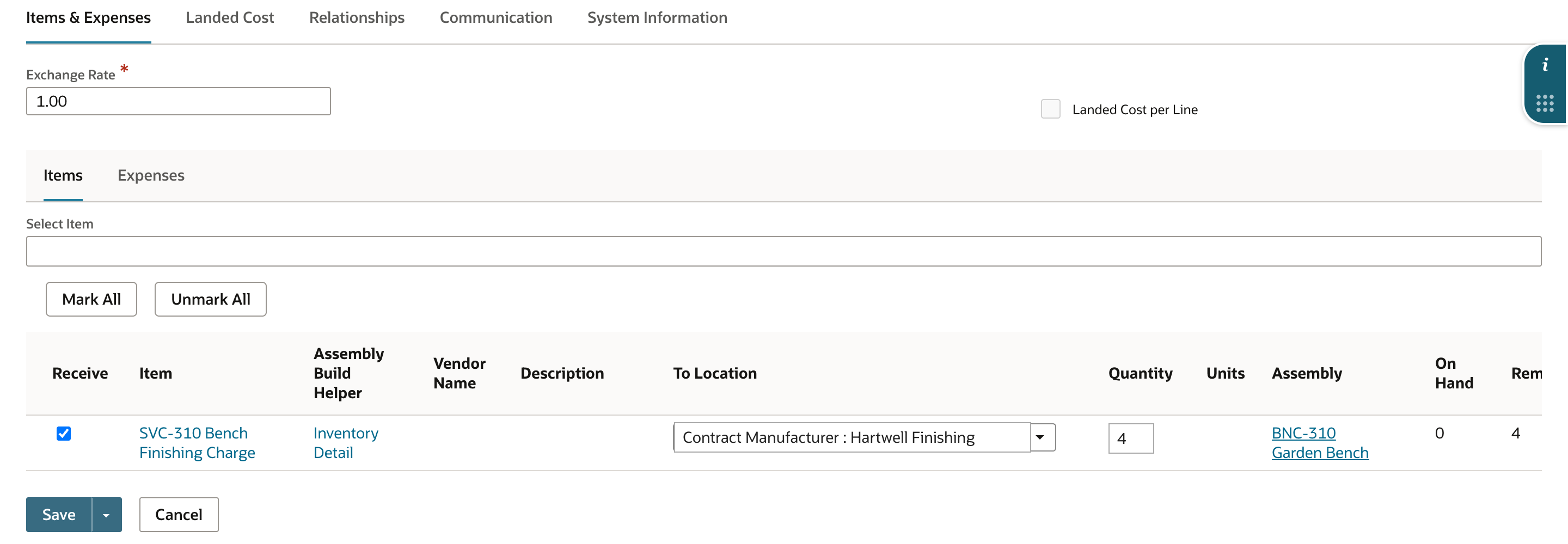Click the On Hand column header
Image resolution: width=1568 pixels, height=544 pixels.
(x=1454, y=374)
